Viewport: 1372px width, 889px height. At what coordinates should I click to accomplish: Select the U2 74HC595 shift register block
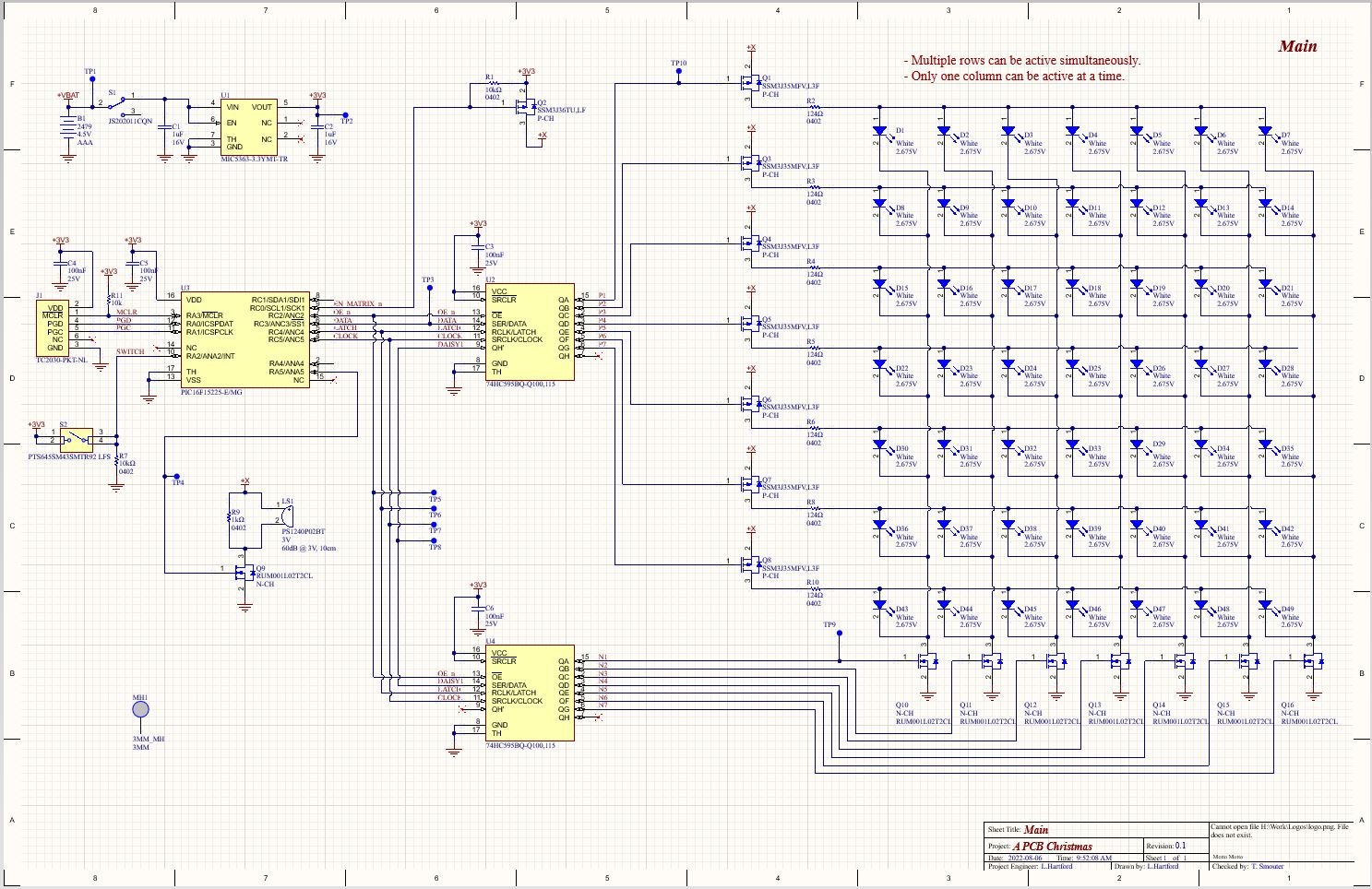tap(530, 332)
